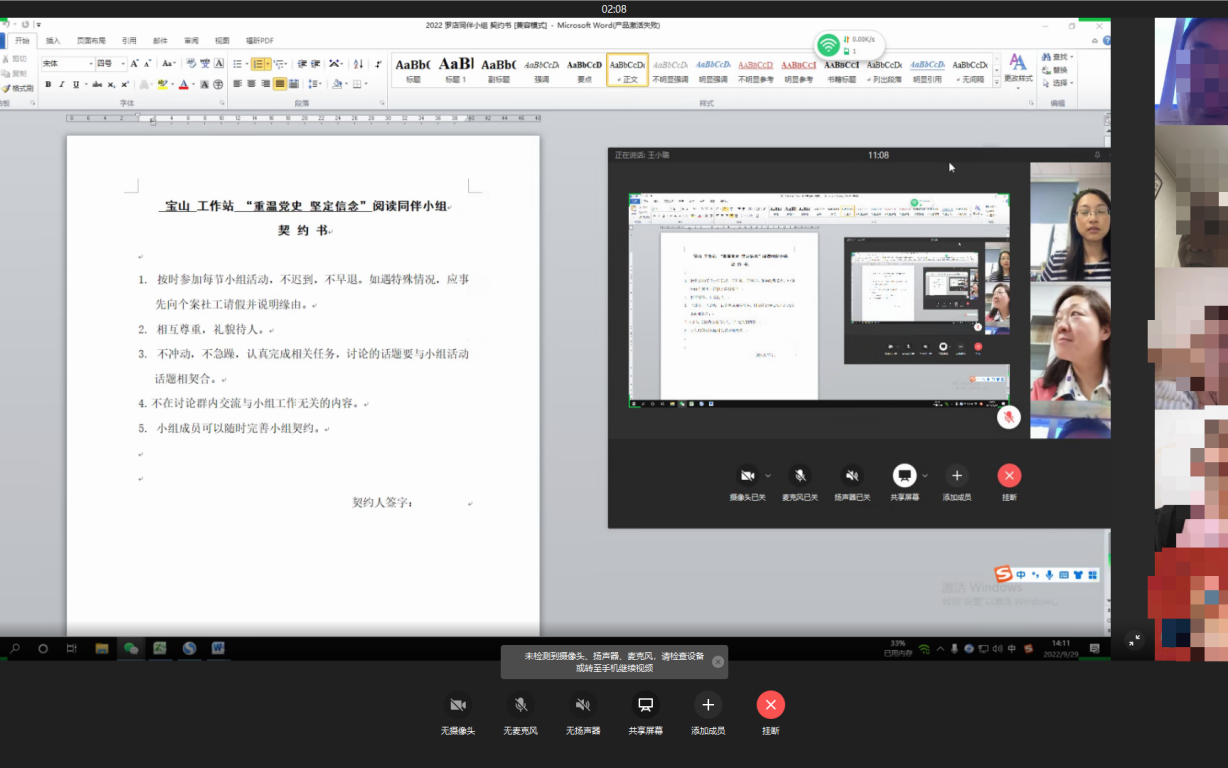The height and width of the screenshot is (768, 1228).
Task: Toggle the 无扬声器 speaker button
Action: coord(583,705)
